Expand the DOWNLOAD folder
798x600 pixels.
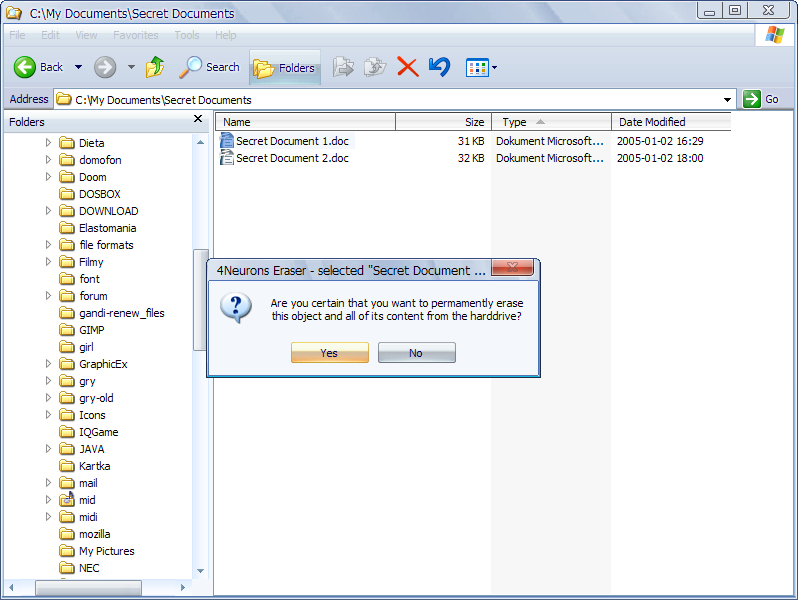pos(48,211)
